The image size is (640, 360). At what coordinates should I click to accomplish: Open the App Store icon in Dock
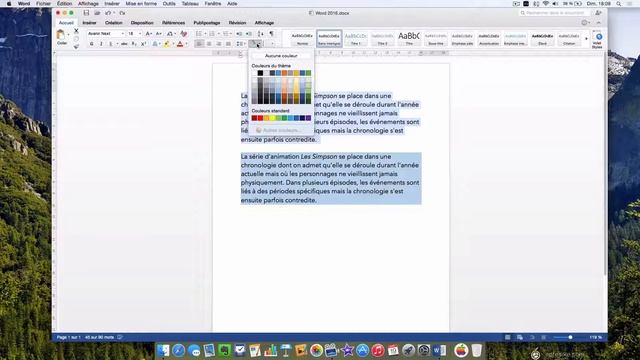[362, 350]
